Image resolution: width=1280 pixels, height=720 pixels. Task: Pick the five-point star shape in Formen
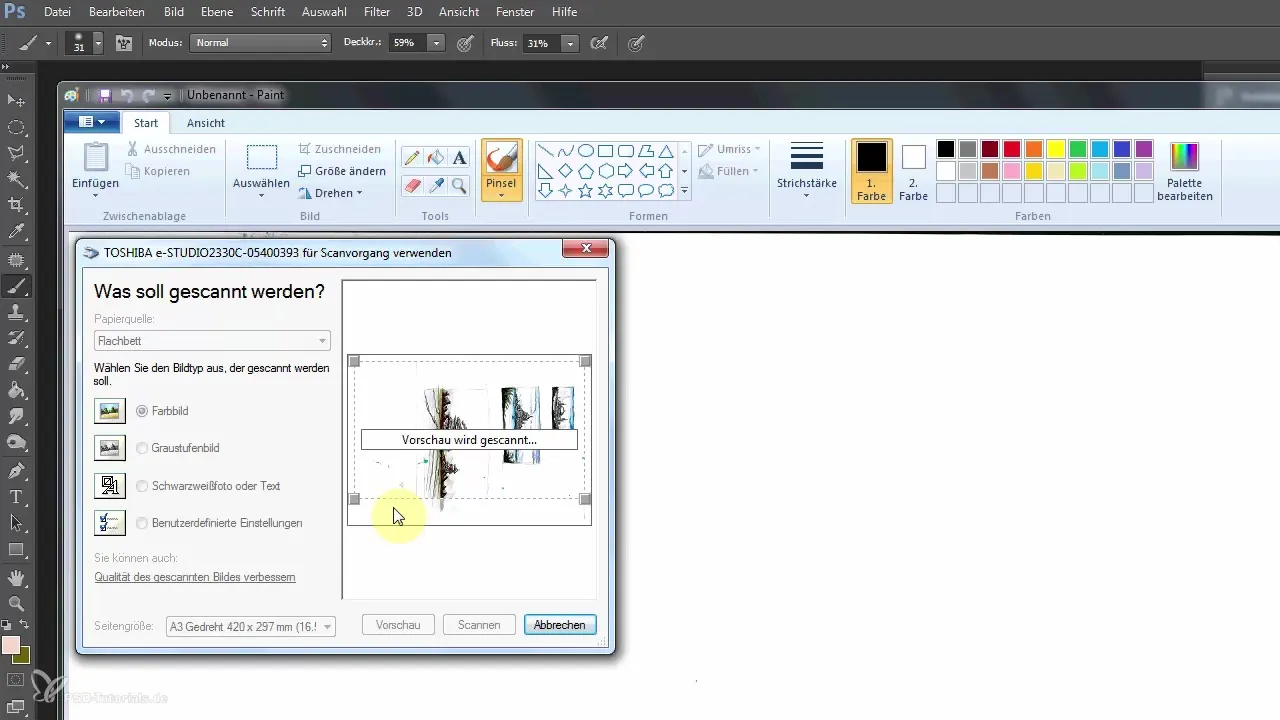[586, 190]
